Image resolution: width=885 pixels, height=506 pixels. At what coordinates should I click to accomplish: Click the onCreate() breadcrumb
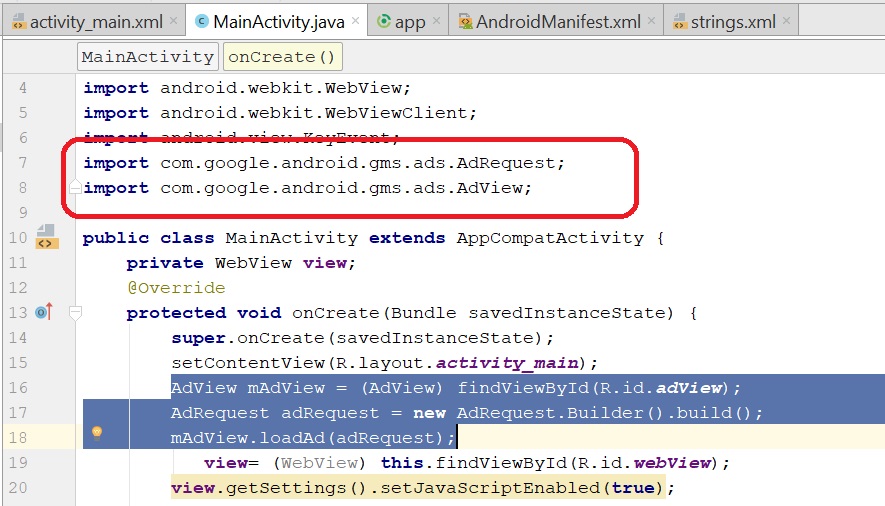282,56
